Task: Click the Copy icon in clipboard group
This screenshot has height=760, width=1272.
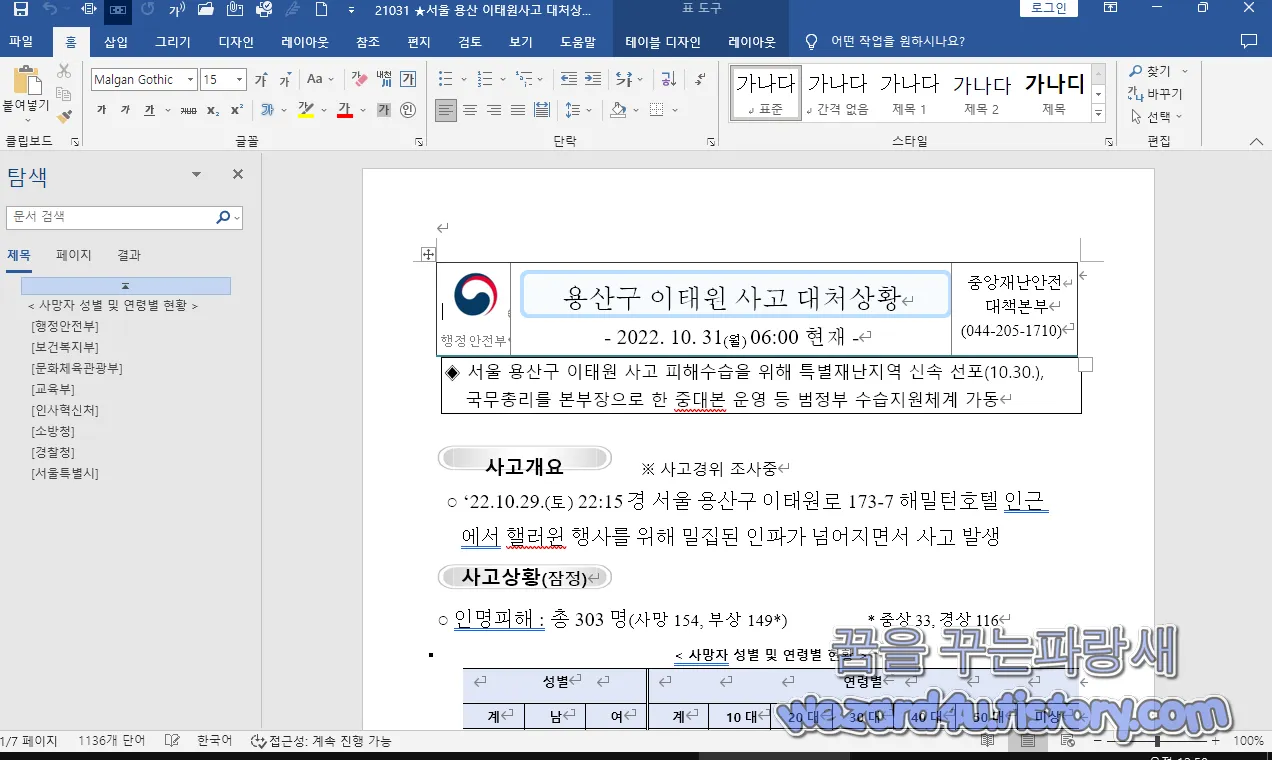Action: [65, 94]
